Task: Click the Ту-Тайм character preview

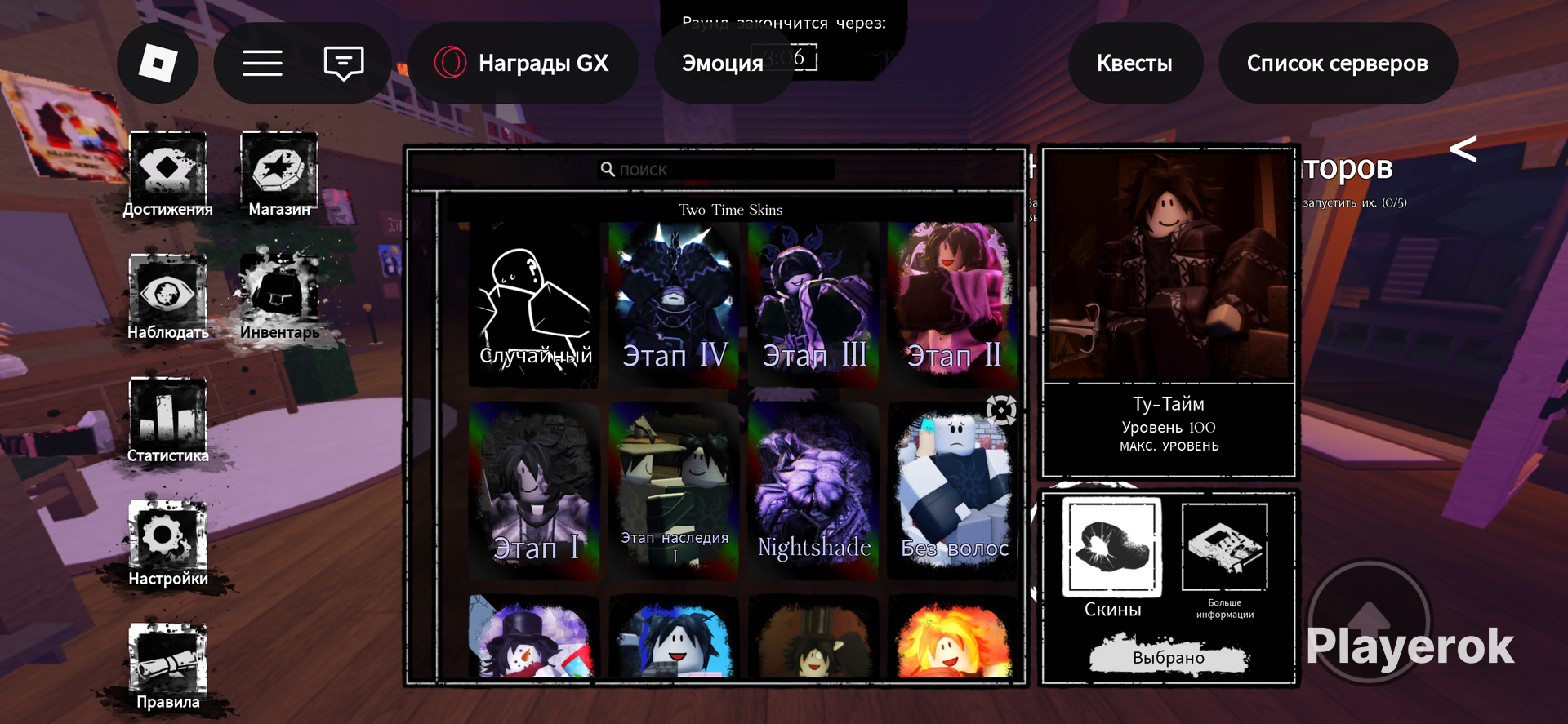Action: pos(1169,265)
